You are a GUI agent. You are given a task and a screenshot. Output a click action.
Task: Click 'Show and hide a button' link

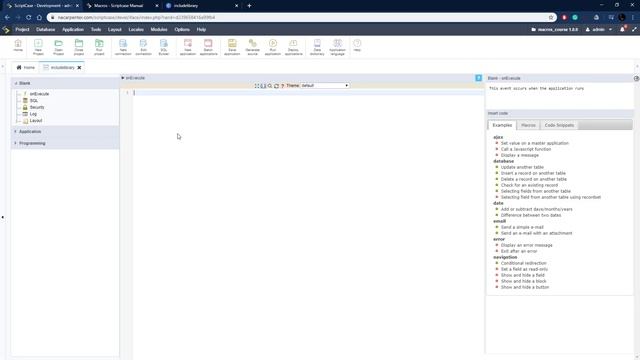[525, 287]
